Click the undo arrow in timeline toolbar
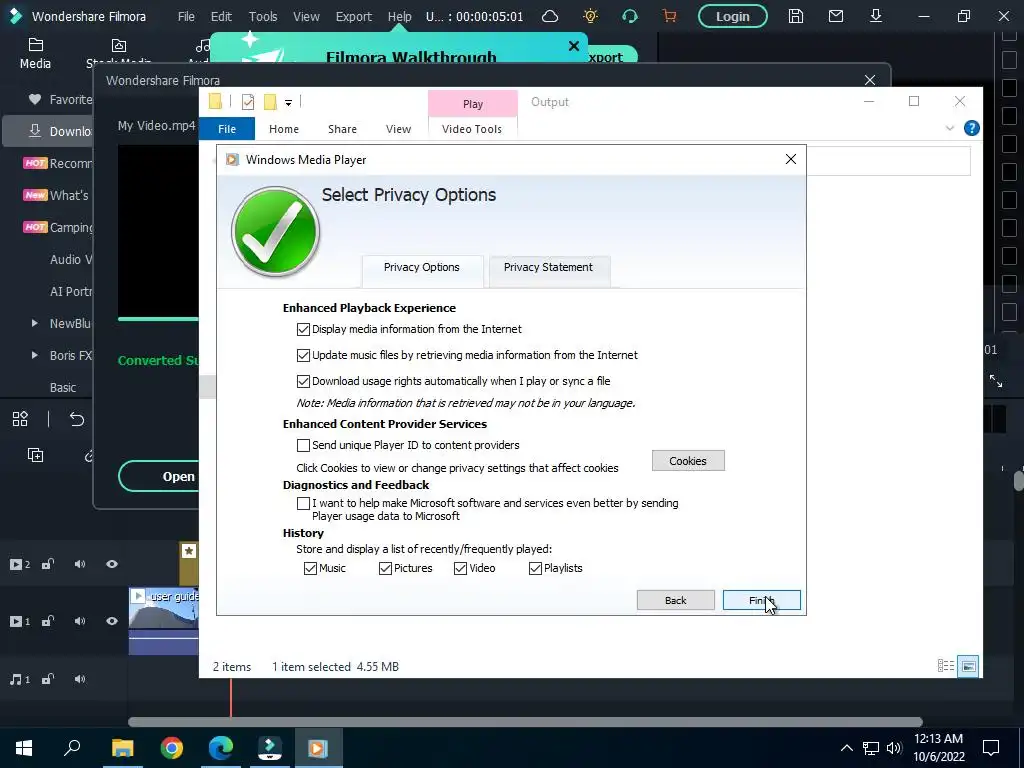Image resolution: width=1024 pixels, height=768 pixels. click(x=77, y=419)
